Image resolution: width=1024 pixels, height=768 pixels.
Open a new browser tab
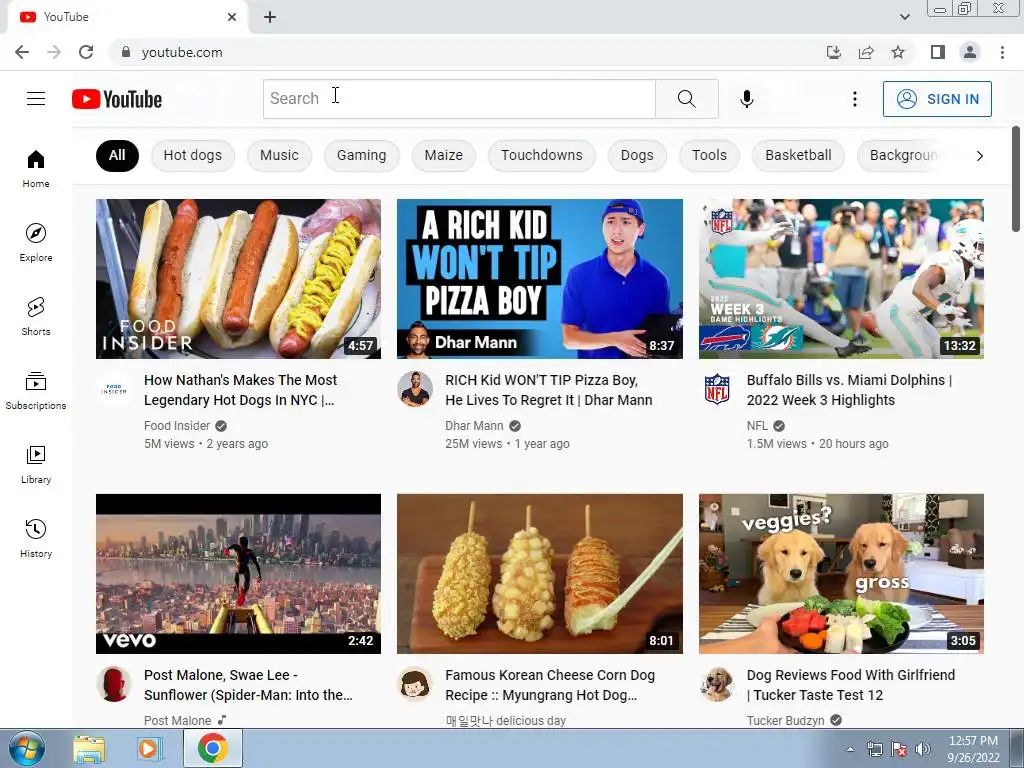270,18
